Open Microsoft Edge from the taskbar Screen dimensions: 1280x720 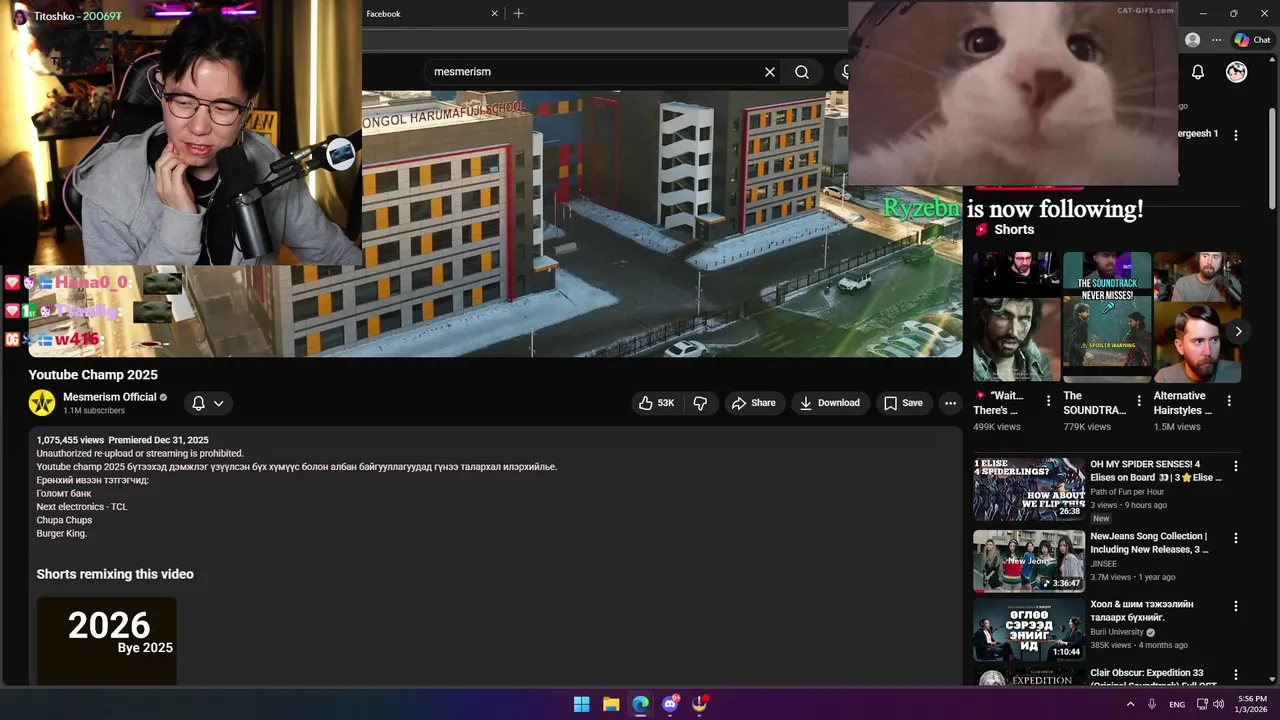[x=641, y=704]
